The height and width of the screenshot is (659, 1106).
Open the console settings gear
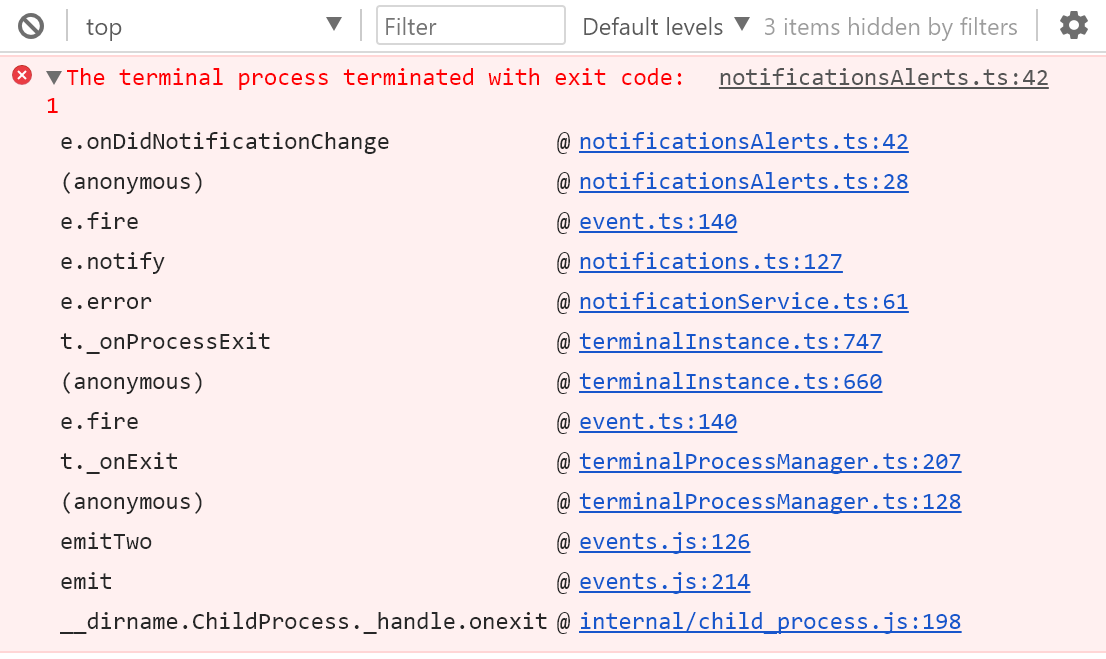point(1073,26)
